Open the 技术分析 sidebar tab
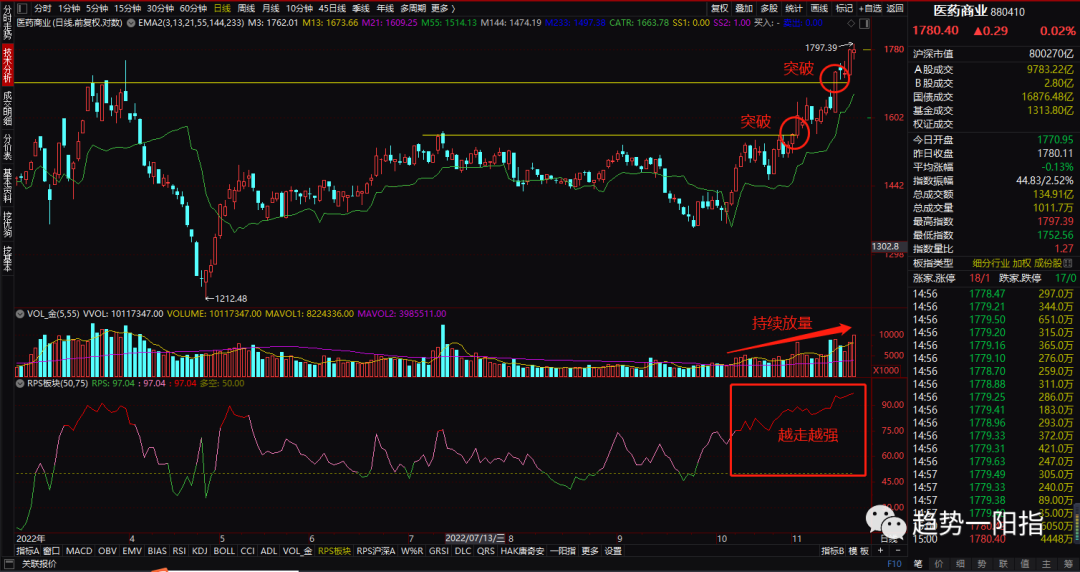 [x=8, y=65]
